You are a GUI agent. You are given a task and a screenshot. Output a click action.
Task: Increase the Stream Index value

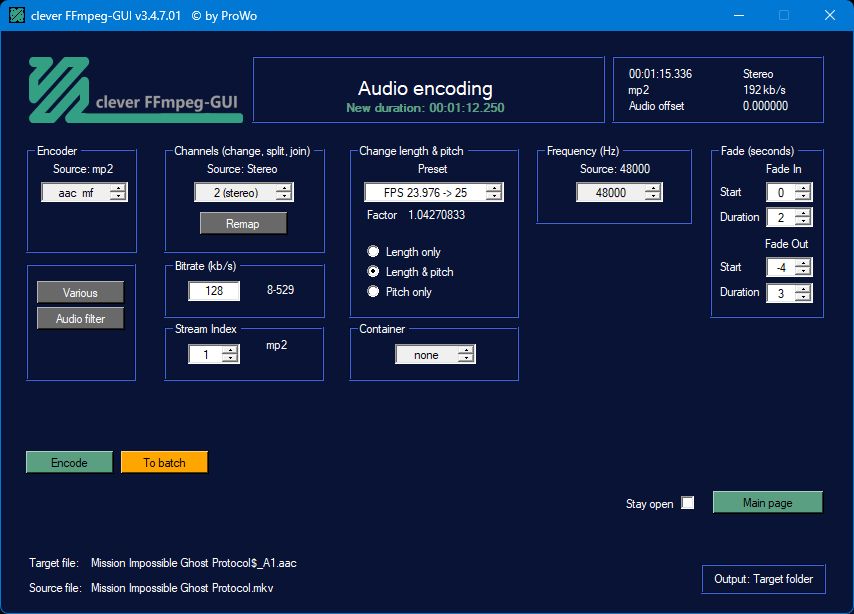pyautogui.click(x=230, y=350)
